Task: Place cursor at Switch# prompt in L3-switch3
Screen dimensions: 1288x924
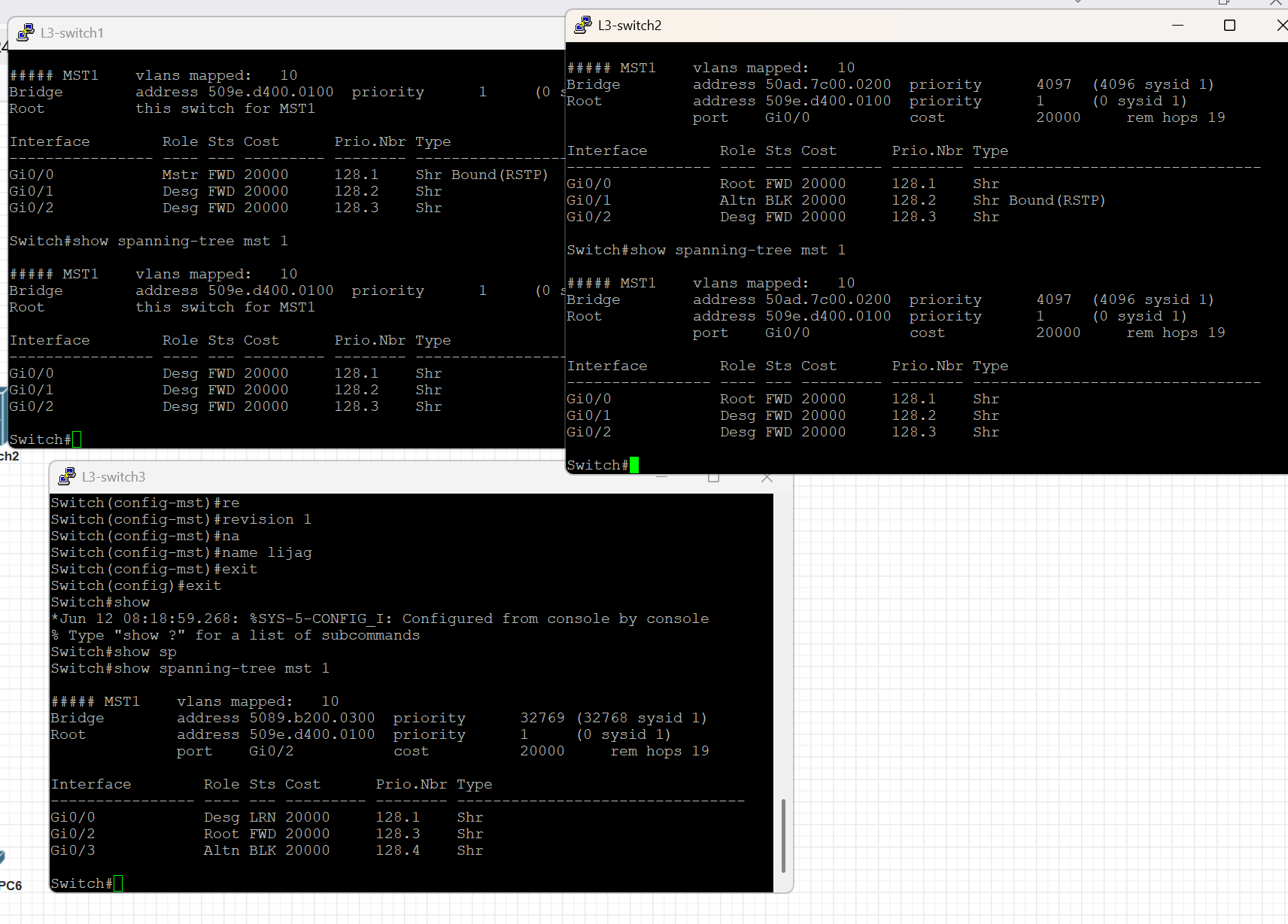Action: (x=118, y=883)
